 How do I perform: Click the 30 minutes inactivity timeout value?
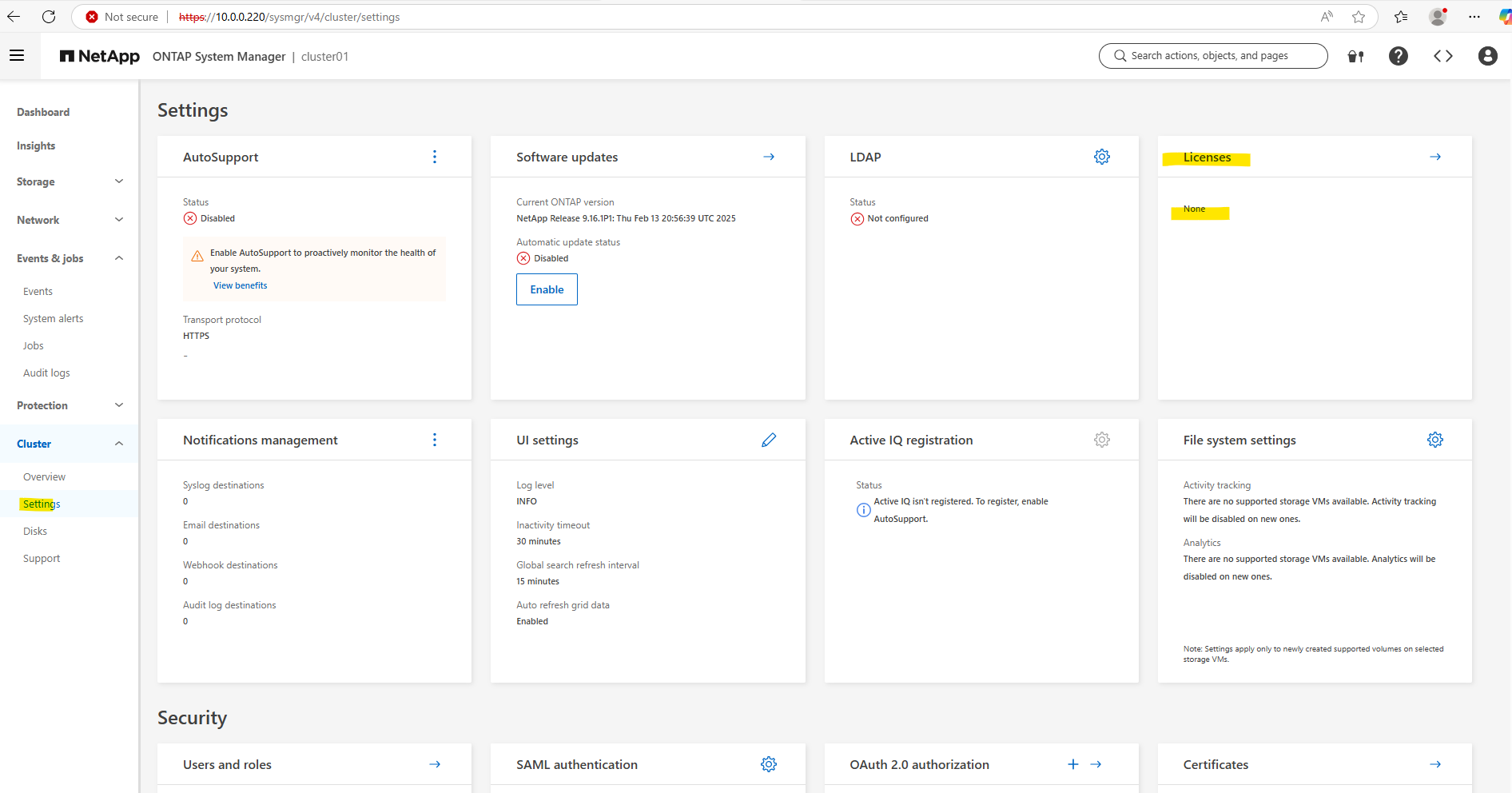(539, 541)
